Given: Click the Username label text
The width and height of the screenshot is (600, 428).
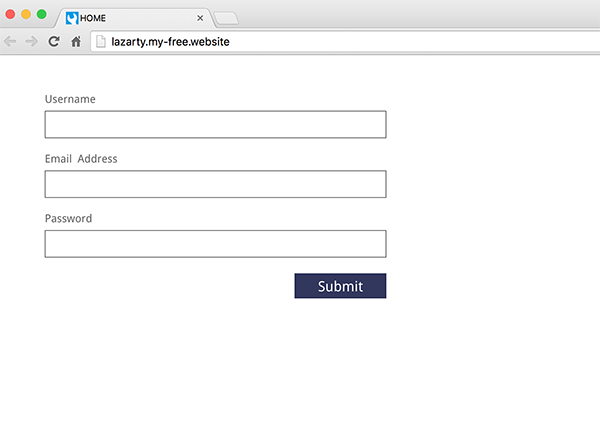Looking at the screenshot, I should coord(70,99).
